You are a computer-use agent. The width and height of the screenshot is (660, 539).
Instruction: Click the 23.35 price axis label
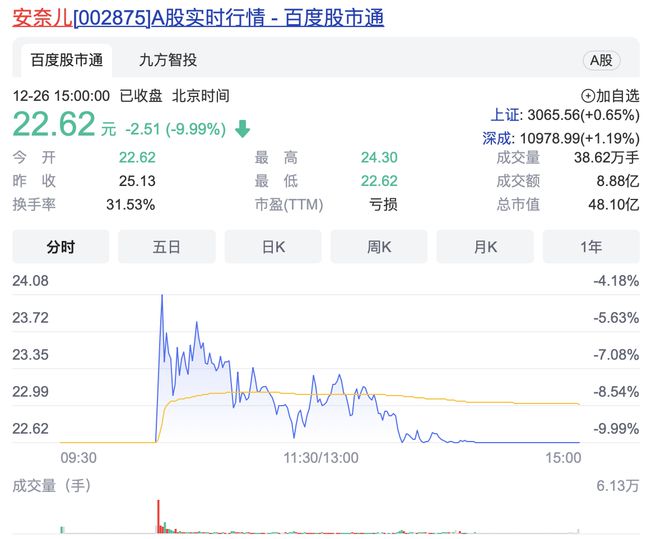(x=30, y=355)
